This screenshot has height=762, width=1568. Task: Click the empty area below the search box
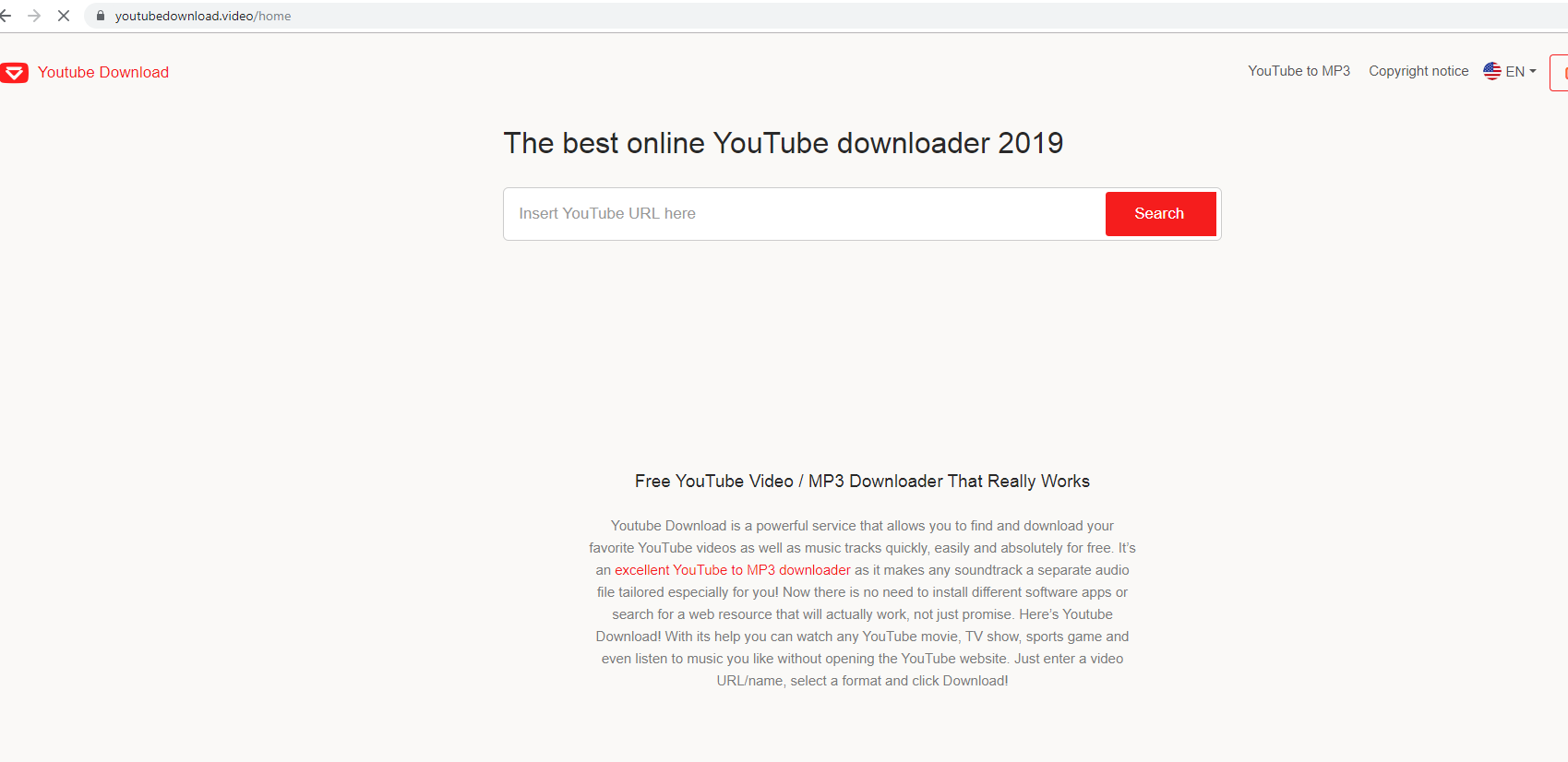[x=862, y=351]
